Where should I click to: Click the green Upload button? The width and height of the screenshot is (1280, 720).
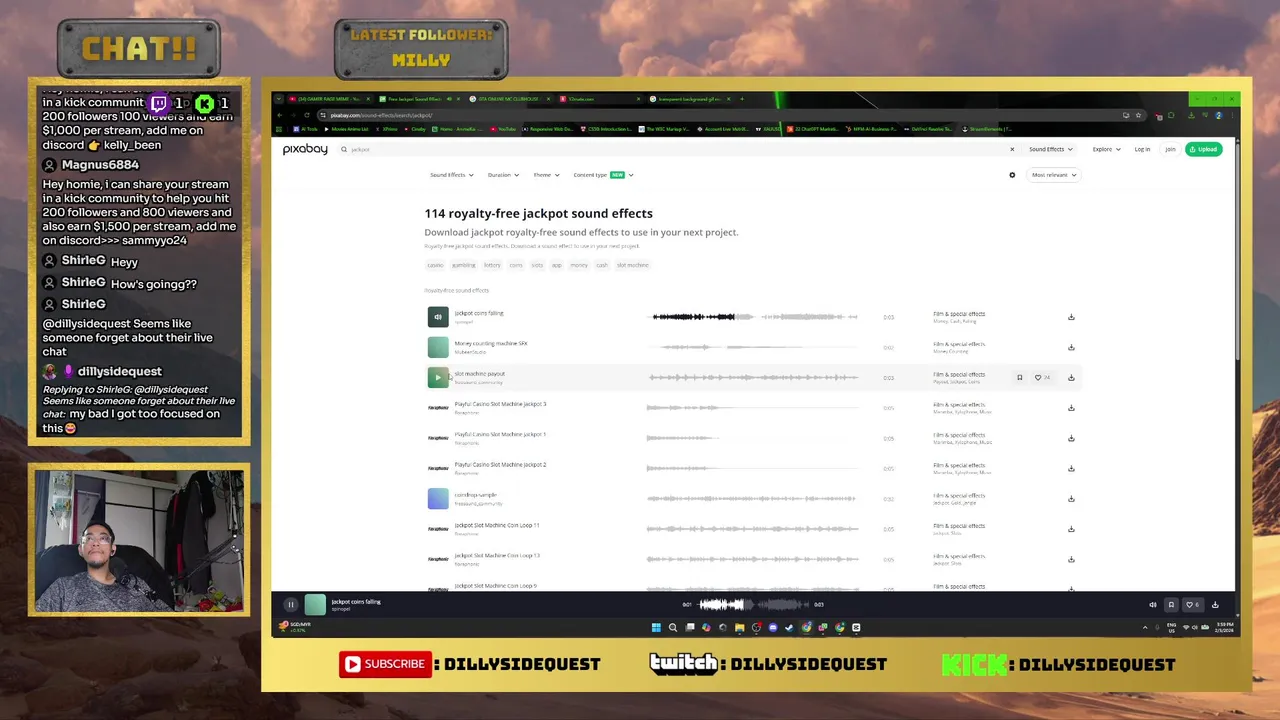[x=1204, y=149]
